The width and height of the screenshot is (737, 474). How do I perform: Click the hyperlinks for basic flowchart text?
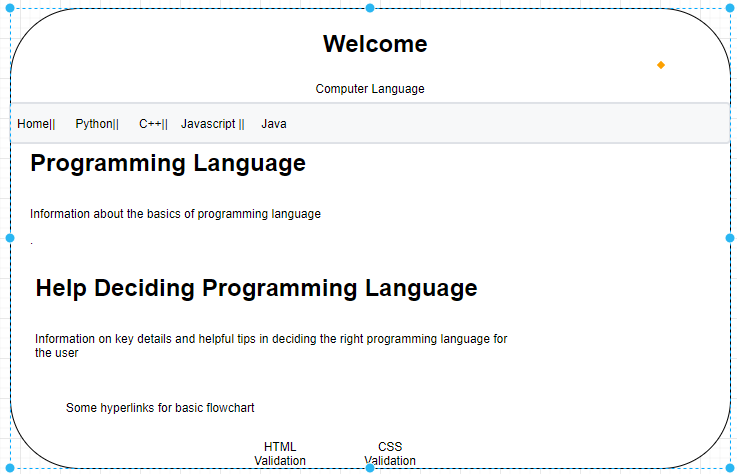tap(160, 408)
